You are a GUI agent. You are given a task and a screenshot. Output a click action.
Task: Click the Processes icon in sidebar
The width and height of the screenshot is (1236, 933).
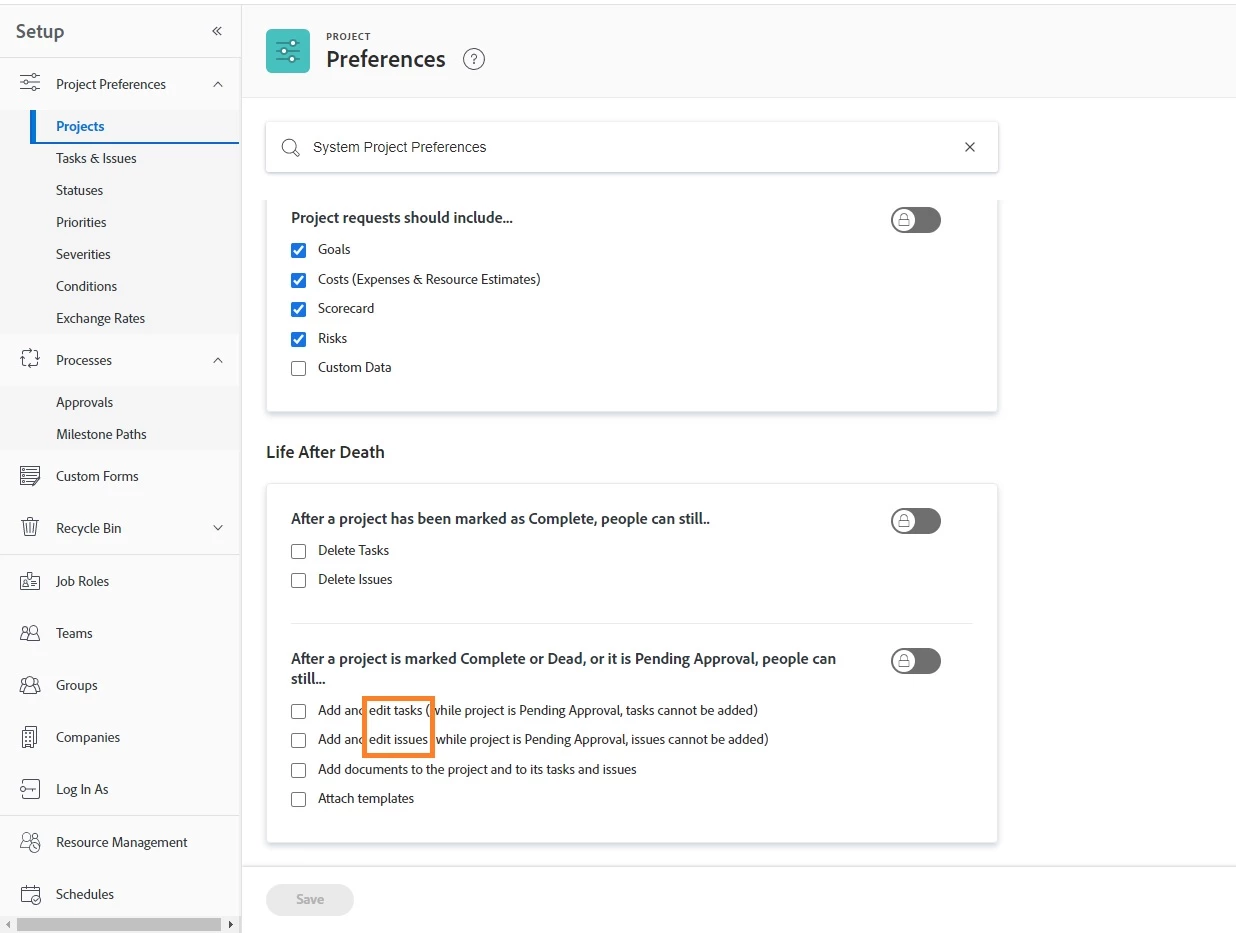(30, 359)
